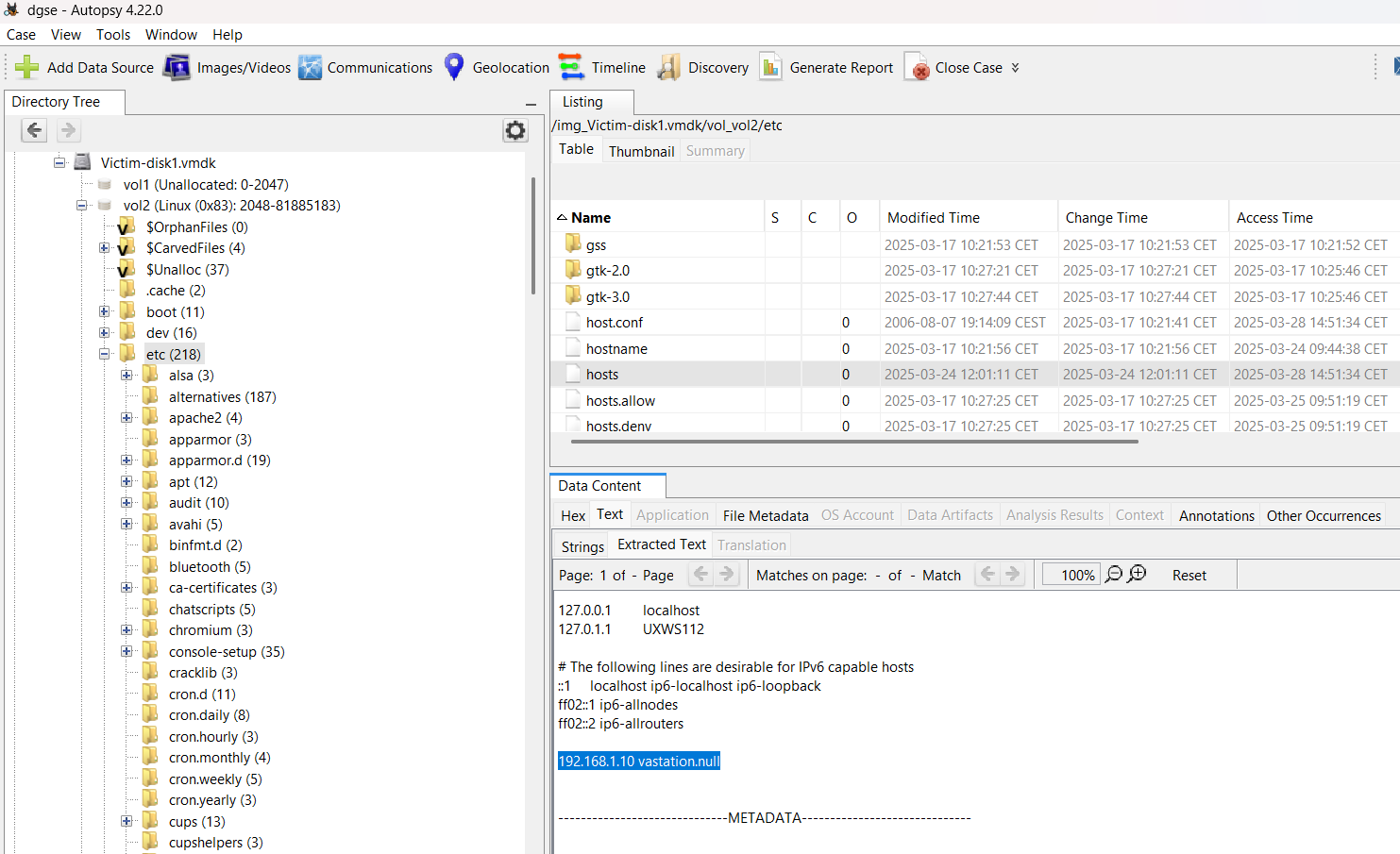Select the Extracted Text sub-tab
The image size is (1400, 854).
[x=662, y=544]
